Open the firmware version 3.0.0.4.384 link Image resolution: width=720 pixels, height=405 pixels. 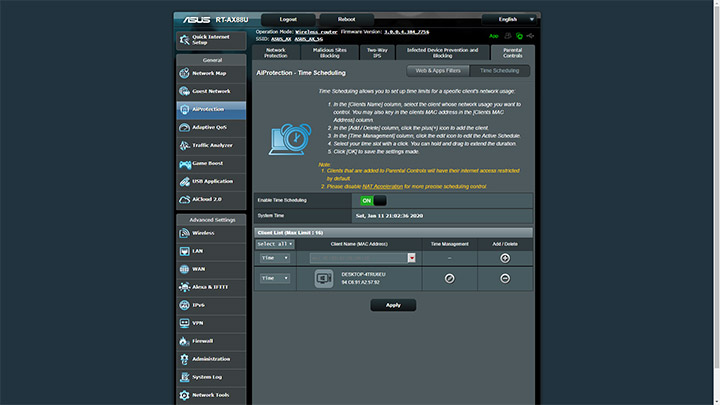406,32
